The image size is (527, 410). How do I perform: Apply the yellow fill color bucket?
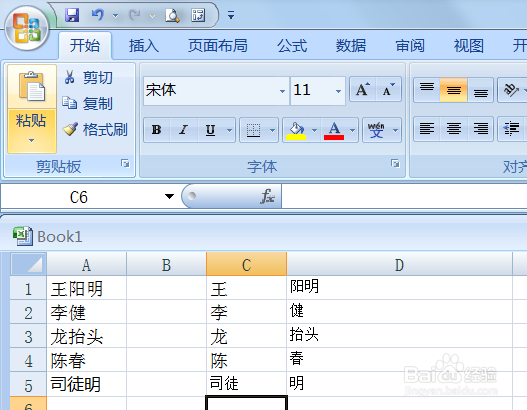[296, 130]
